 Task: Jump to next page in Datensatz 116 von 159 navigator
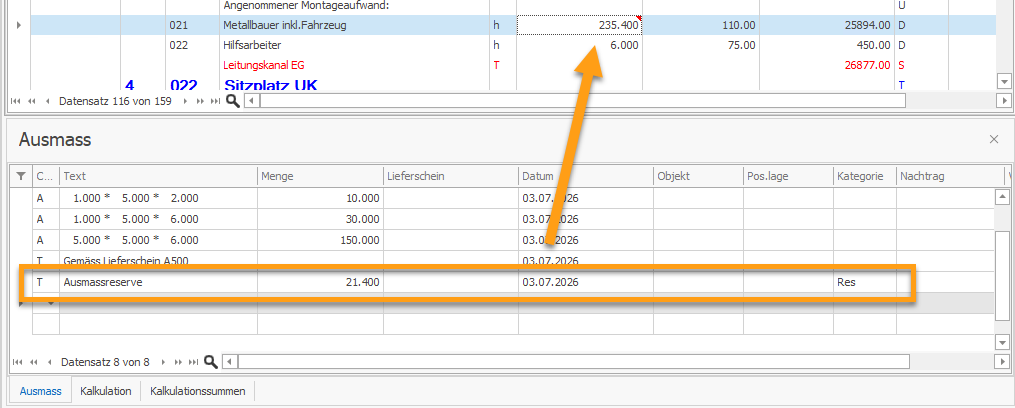(200, 102)
